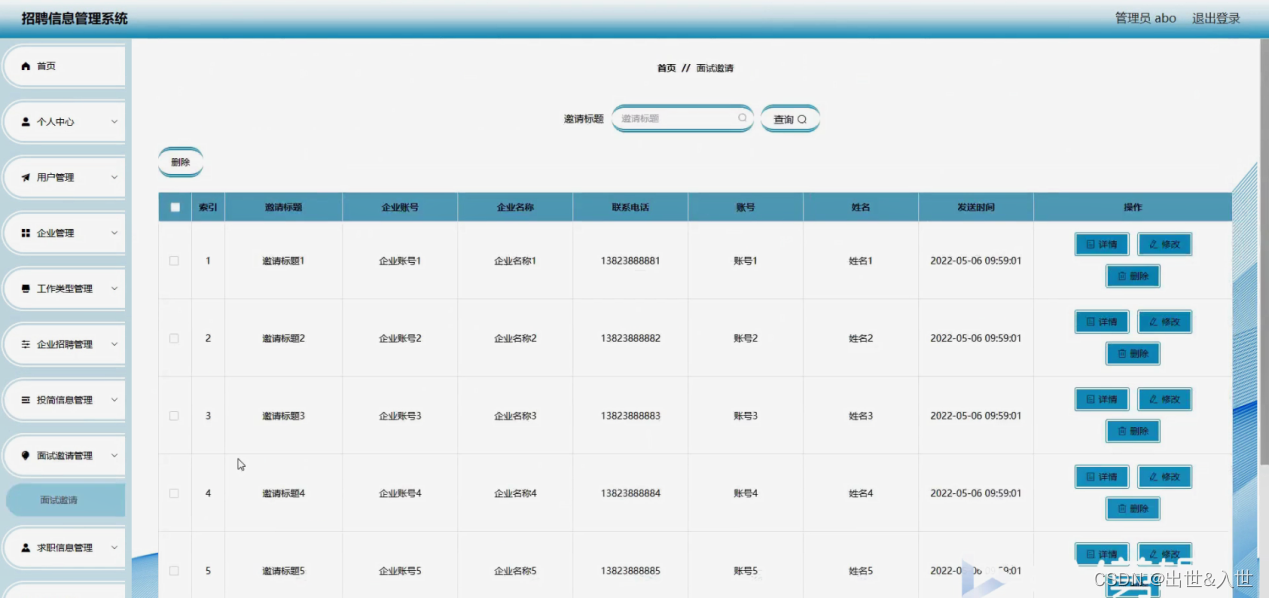Screen dimensions: 1269x598
Task: Tick the checkbox for row 邀请标题3
Action: 174,416
